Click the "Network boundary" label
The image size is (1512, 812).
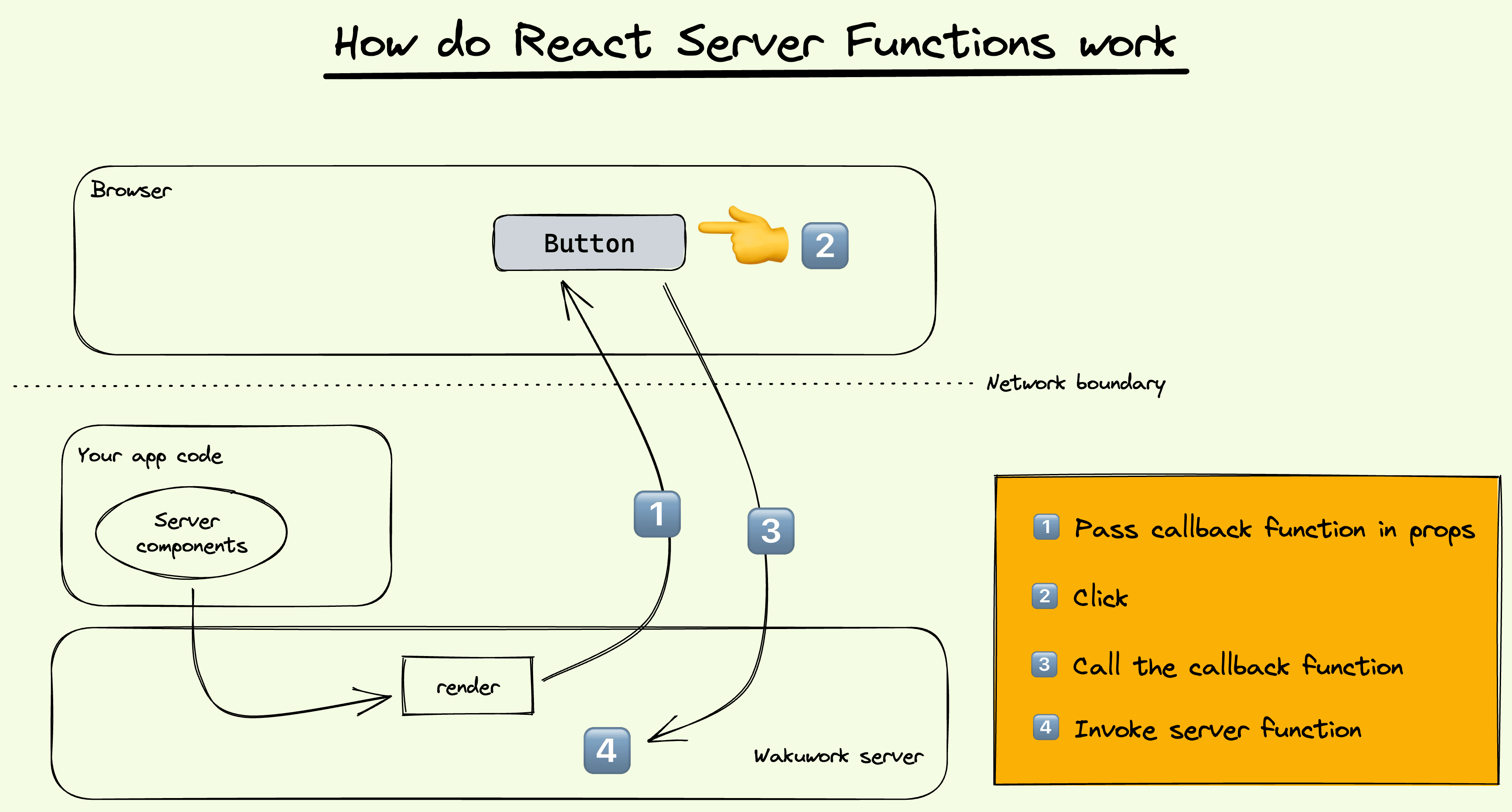pos(1076,384)
